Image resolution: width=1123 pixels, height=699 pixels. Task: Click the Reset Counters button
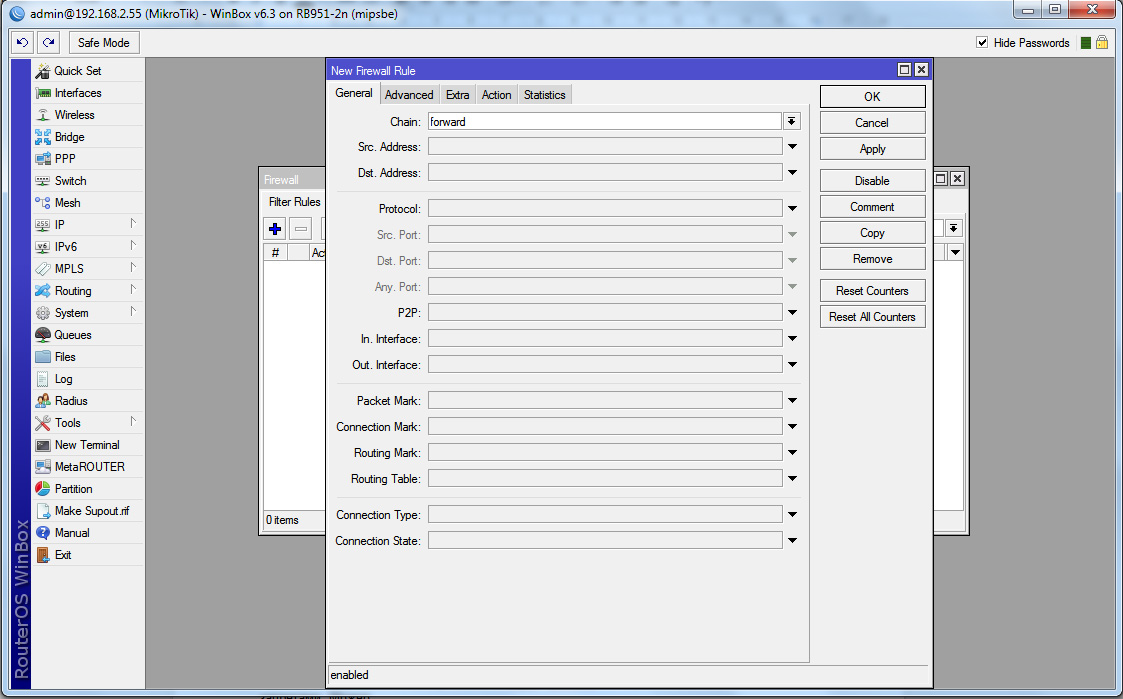[872, 291]
